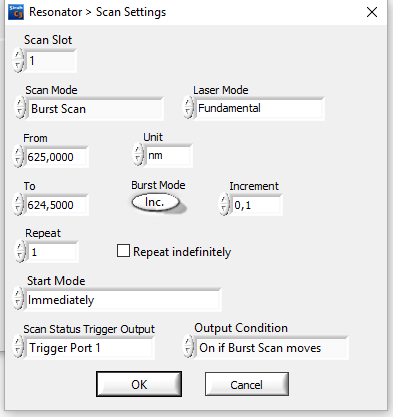Open the Scan Mode selector arrows

click(20, 108)
